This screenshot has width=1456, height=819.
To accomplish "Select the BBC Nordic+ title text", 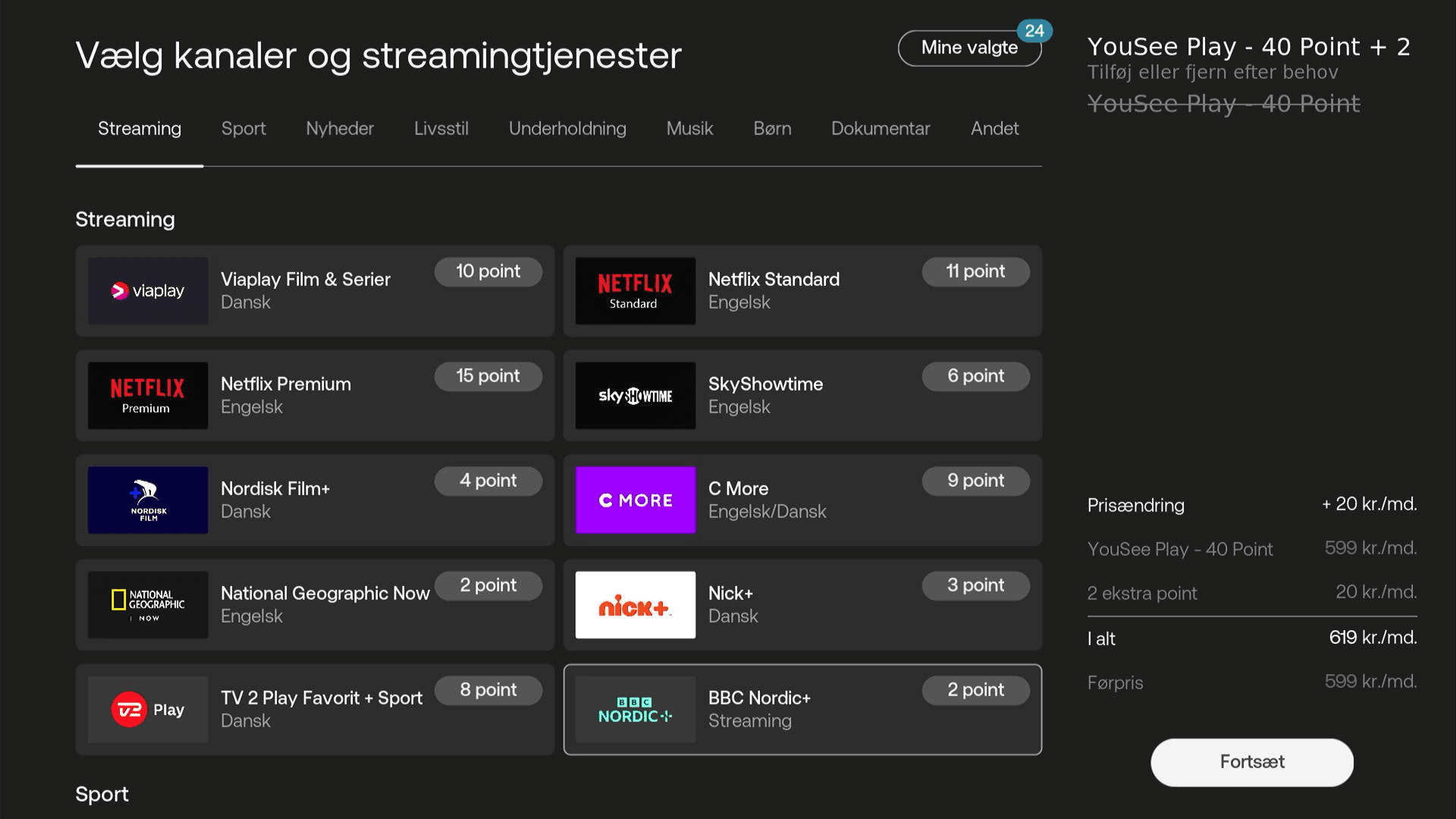I will pyautogui.click(x=759, y=698).
